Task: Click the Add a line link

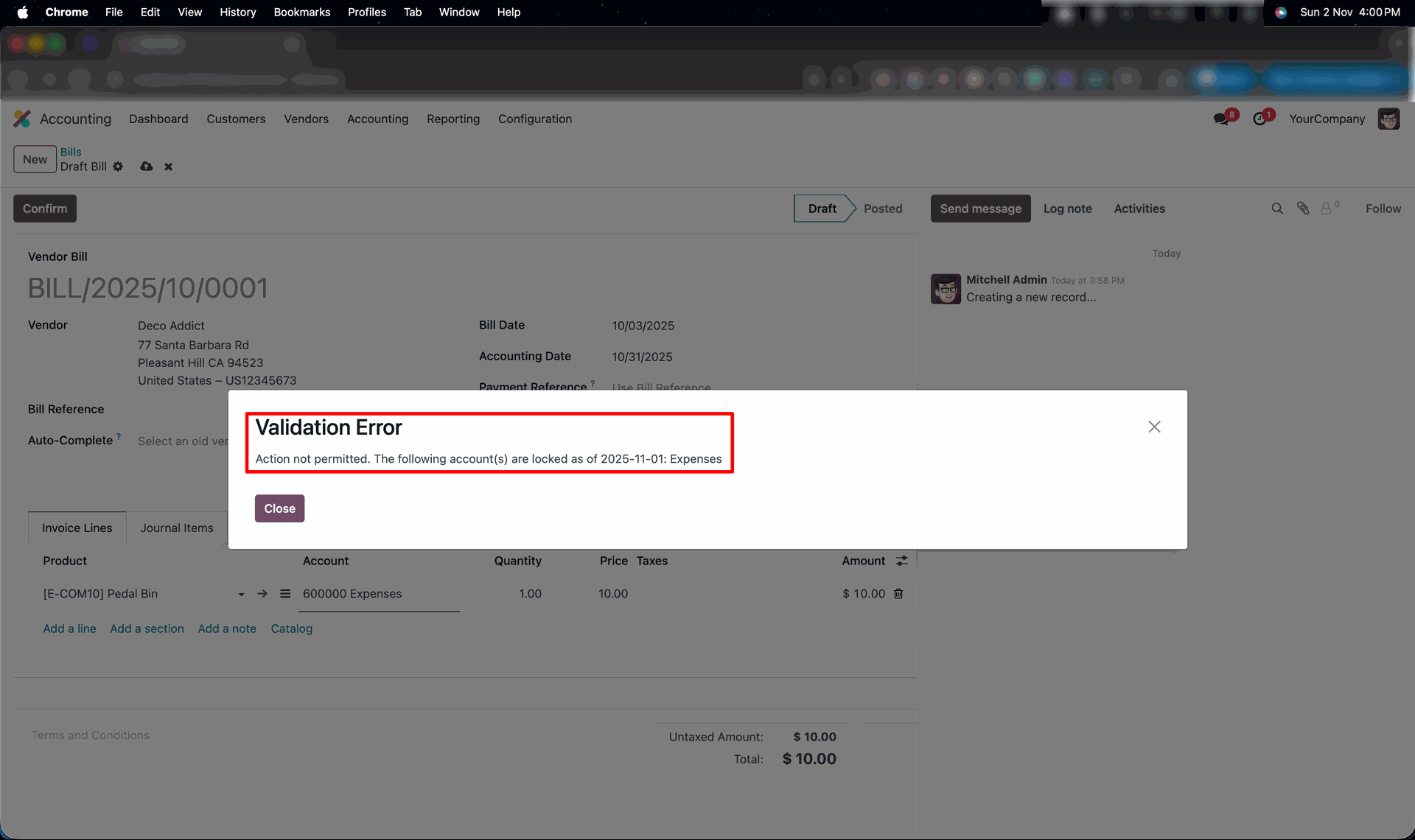Action: 69,629
